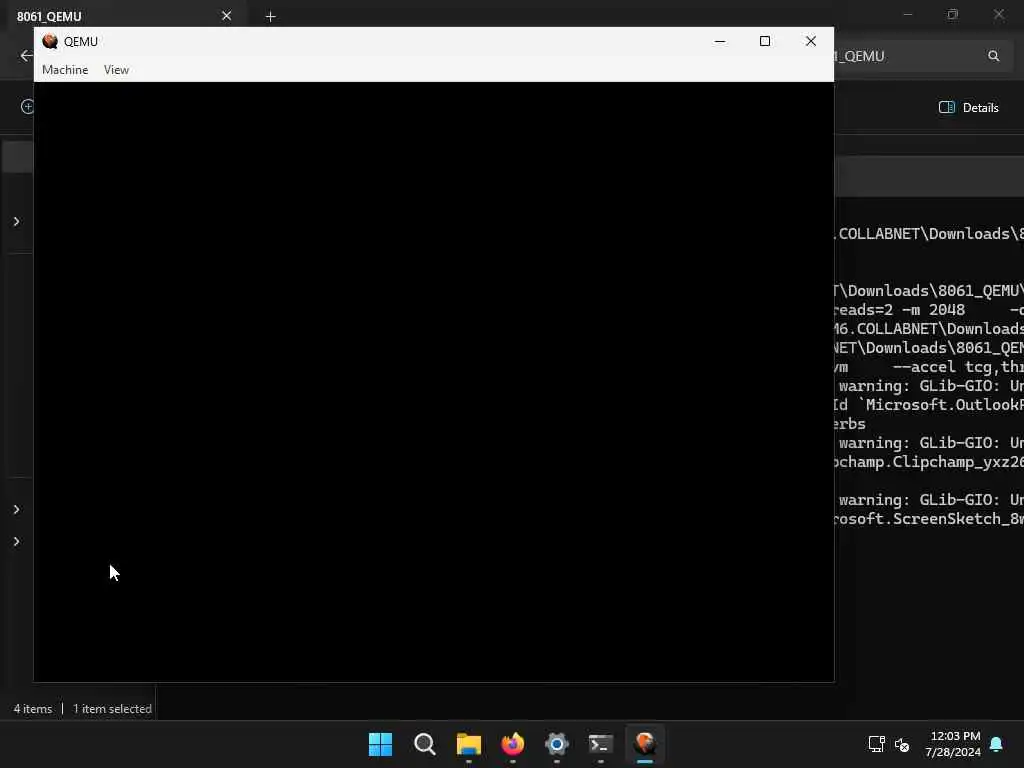Click terminal text '--accel tcg,thr'
Viewport: 1024px width, 768px height.
tap(957, 367)
